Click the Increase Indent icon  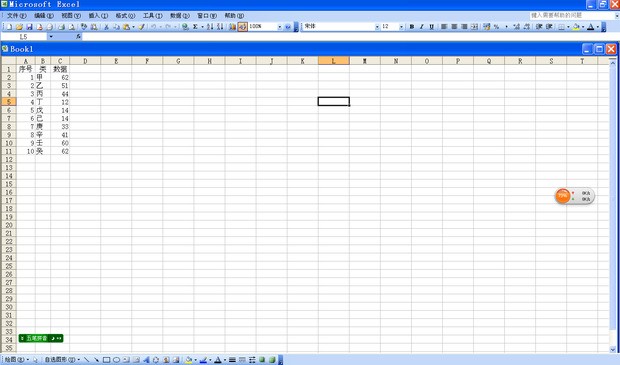(549, 26)
